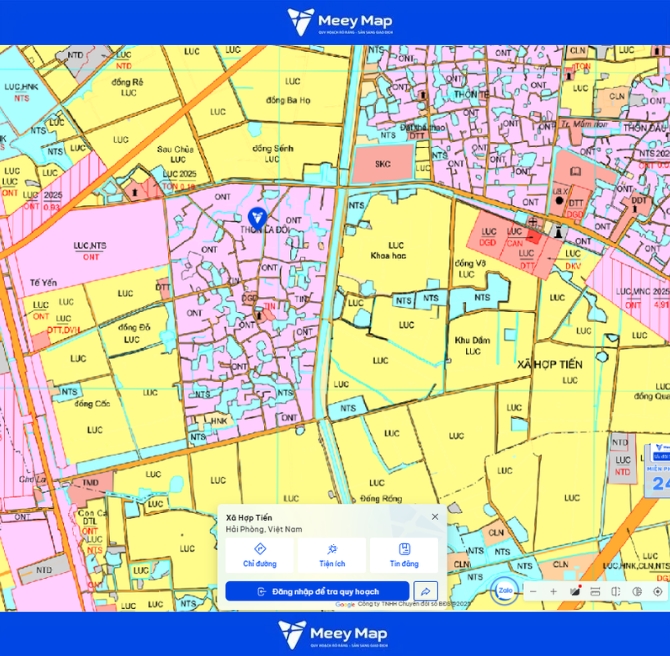This screenshot has width=670, height=656.
Task: Open the pie chart statistics icon
Action: [x=637, y=591]
